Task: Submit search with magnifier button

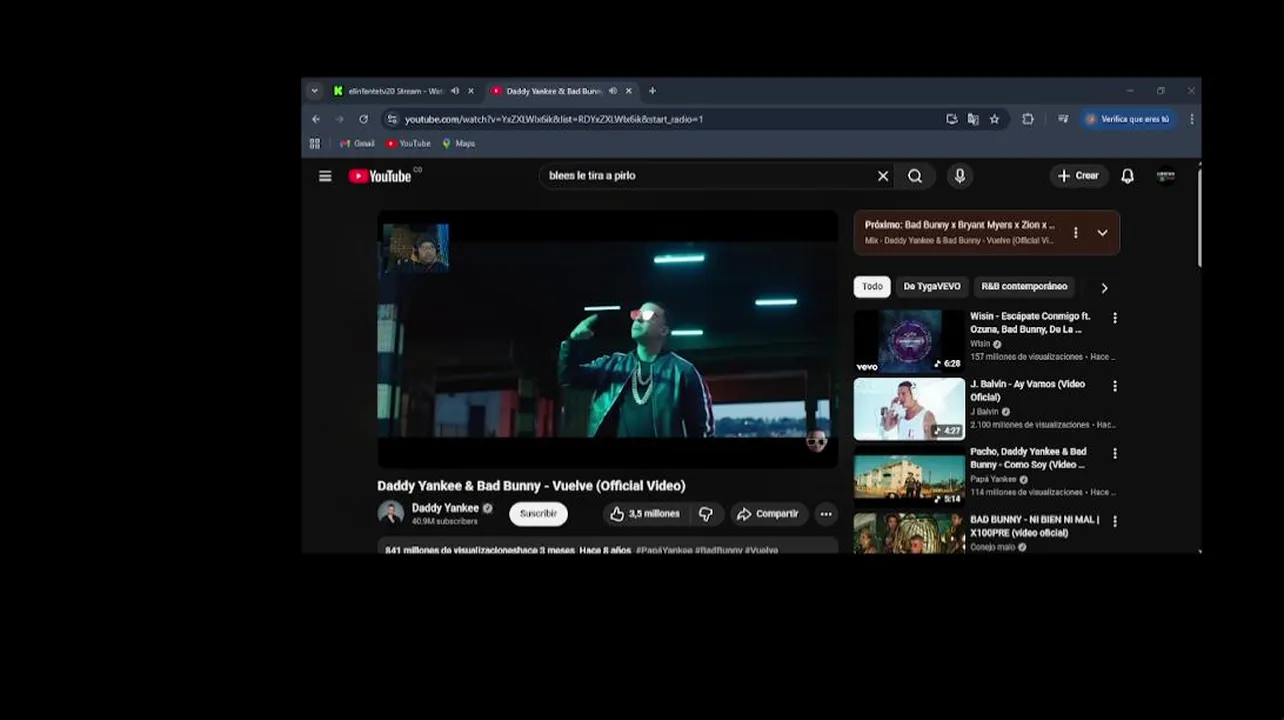Action: coord(915,176)
